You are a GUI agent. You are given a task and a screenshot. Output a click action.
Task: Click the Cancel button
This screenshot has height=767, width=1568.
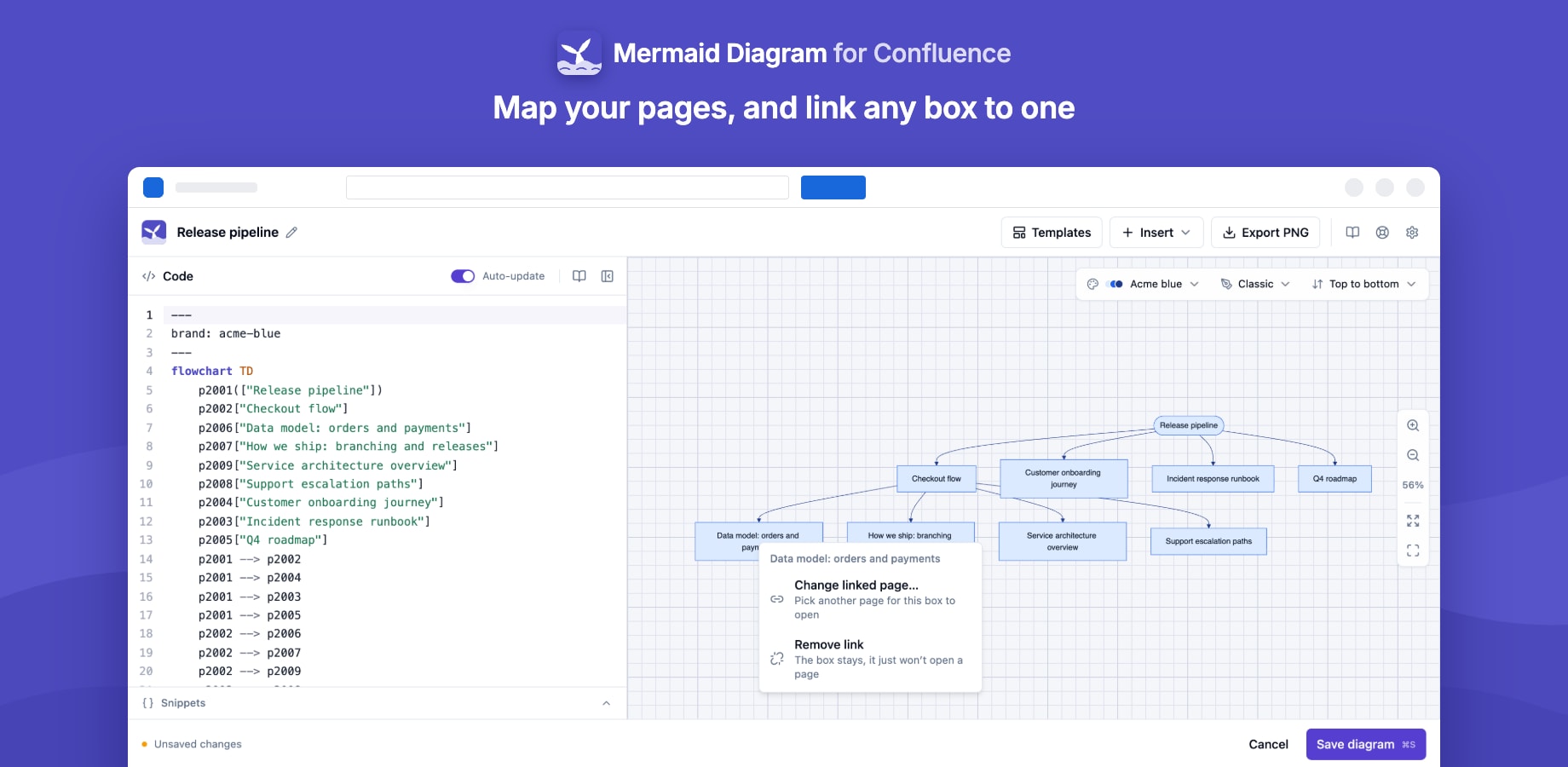click(x=1268, y=744)
